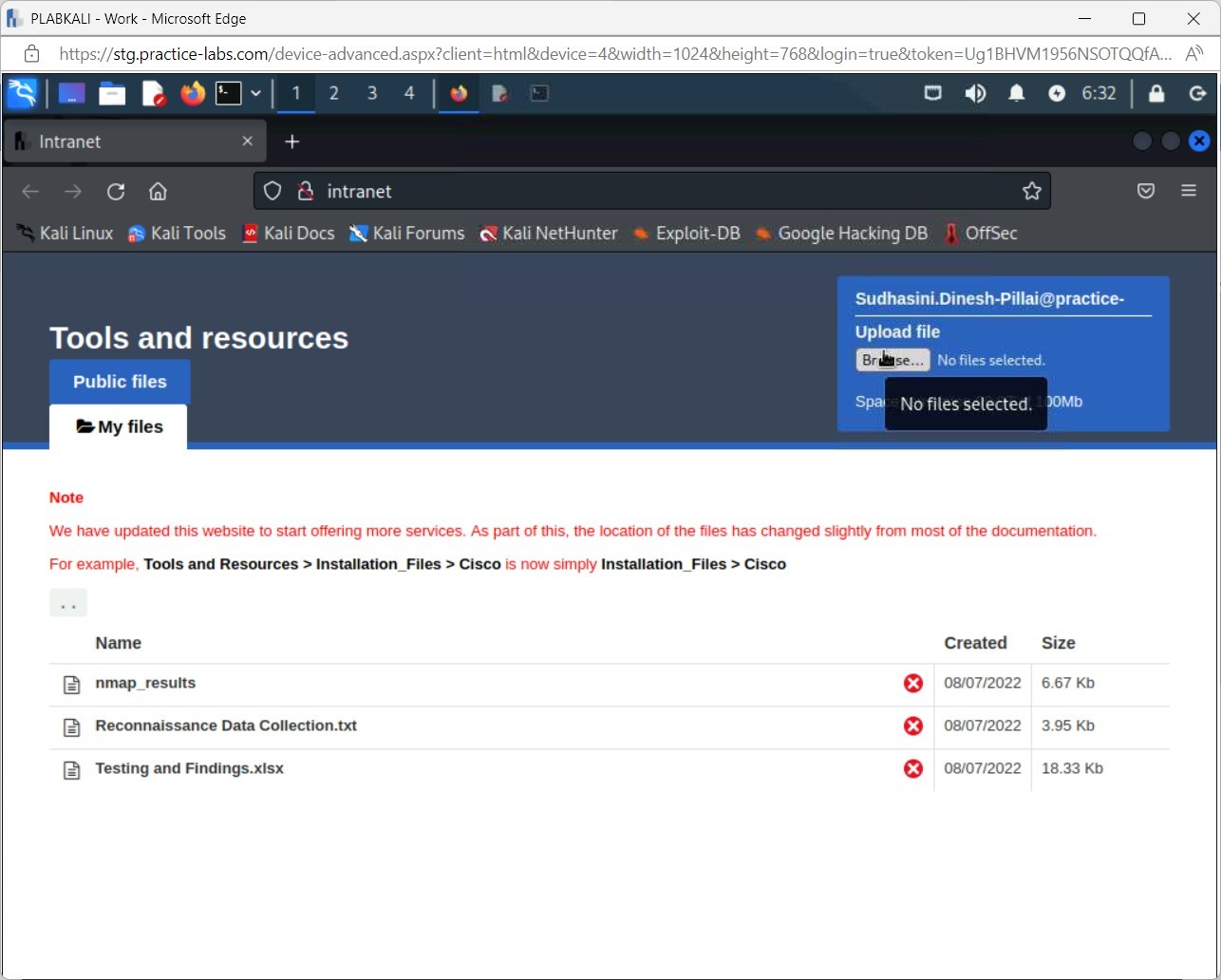Image resolution: width=1221 pixels, height=980 pixels.
Task: Expand the terminal launcher dropdown arrow
Action: (255, 93)
